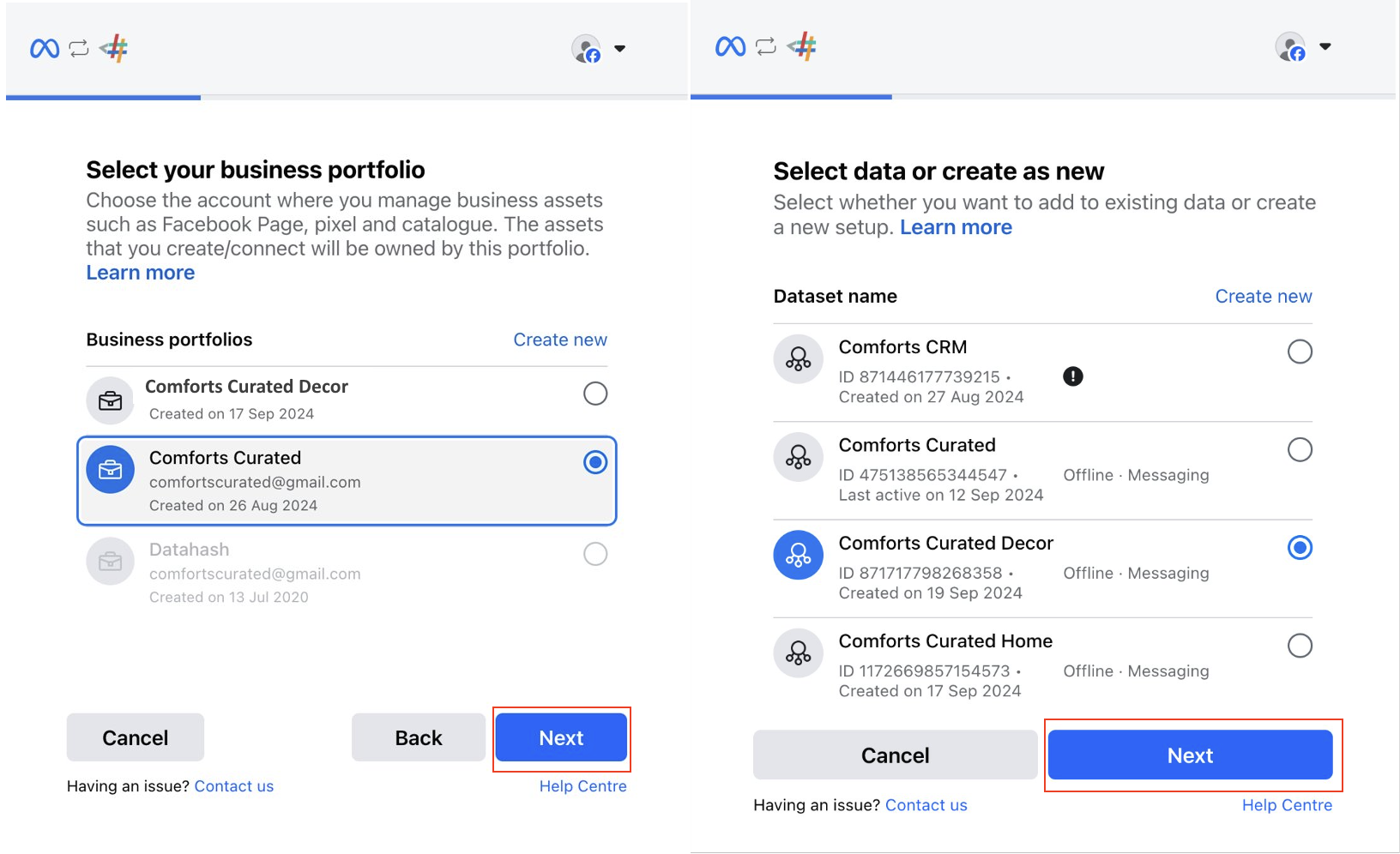Select Comforts Curated Decor portfolio radio button
1400x854 pixels.
pos(595,394)
